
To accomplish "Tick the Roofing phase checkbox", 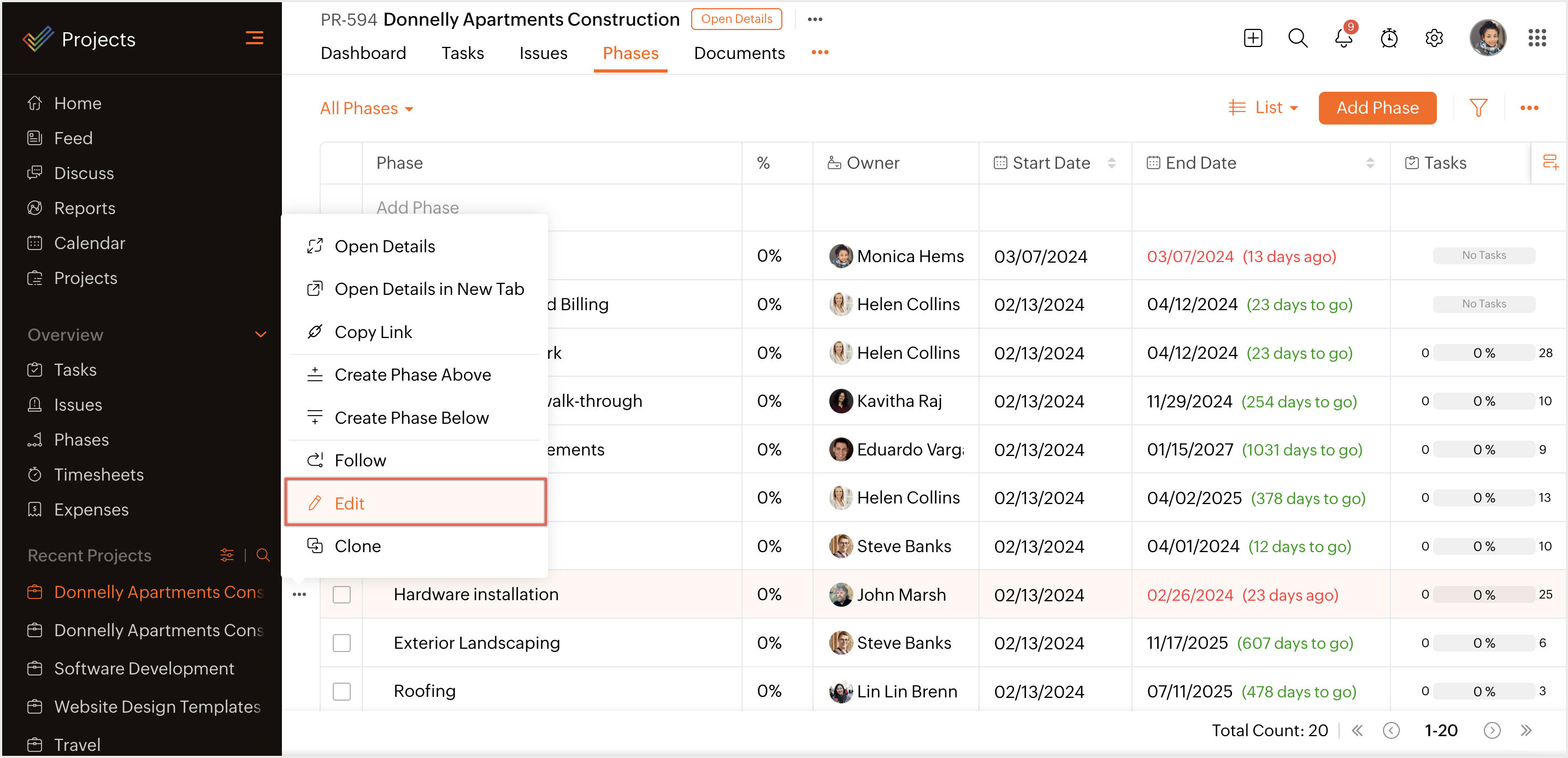I will (x=341, y=691).
